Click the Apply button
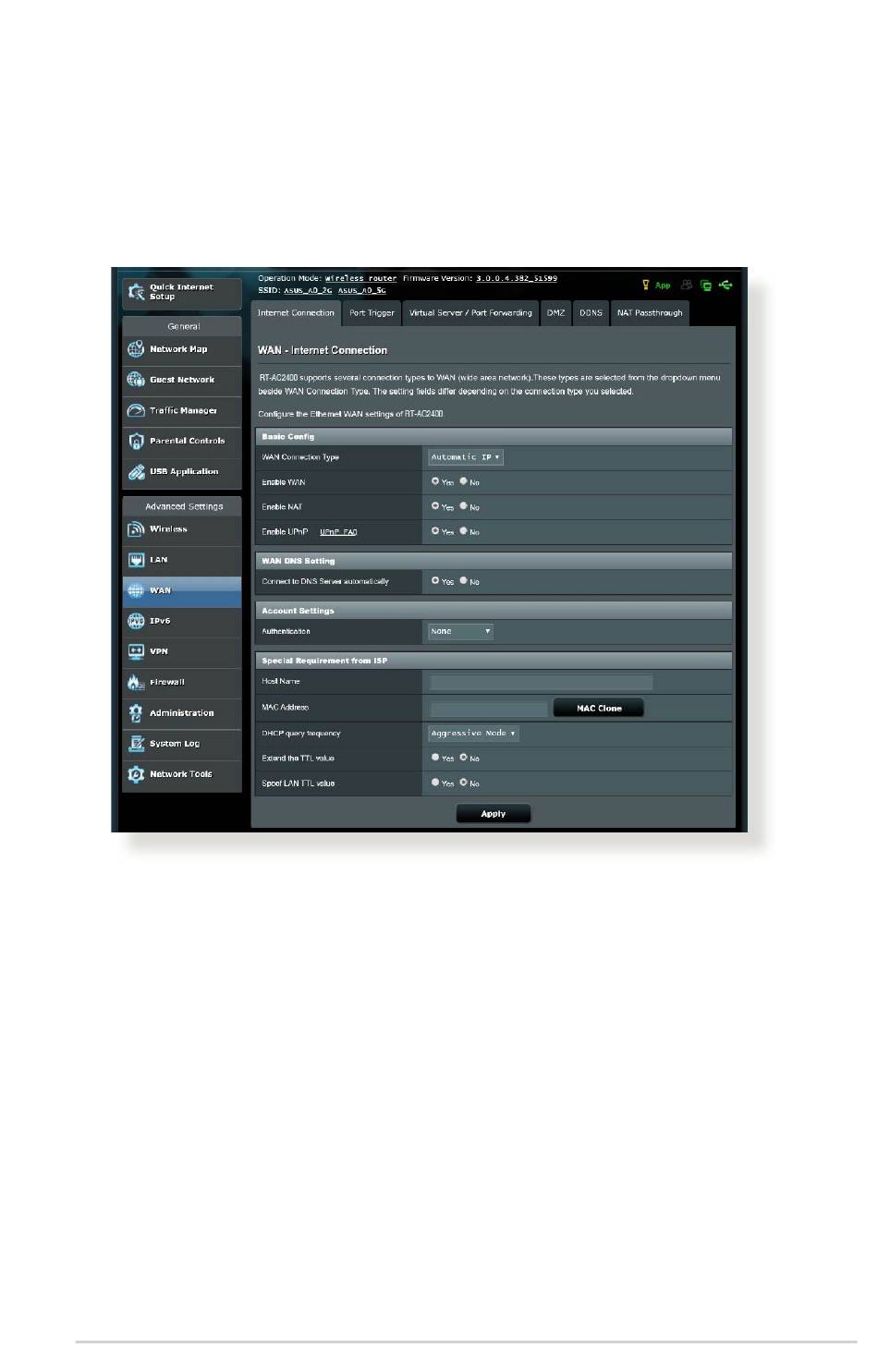Image resolution: width=878 pixels, height=1372 pixels. tap(494, 814)
